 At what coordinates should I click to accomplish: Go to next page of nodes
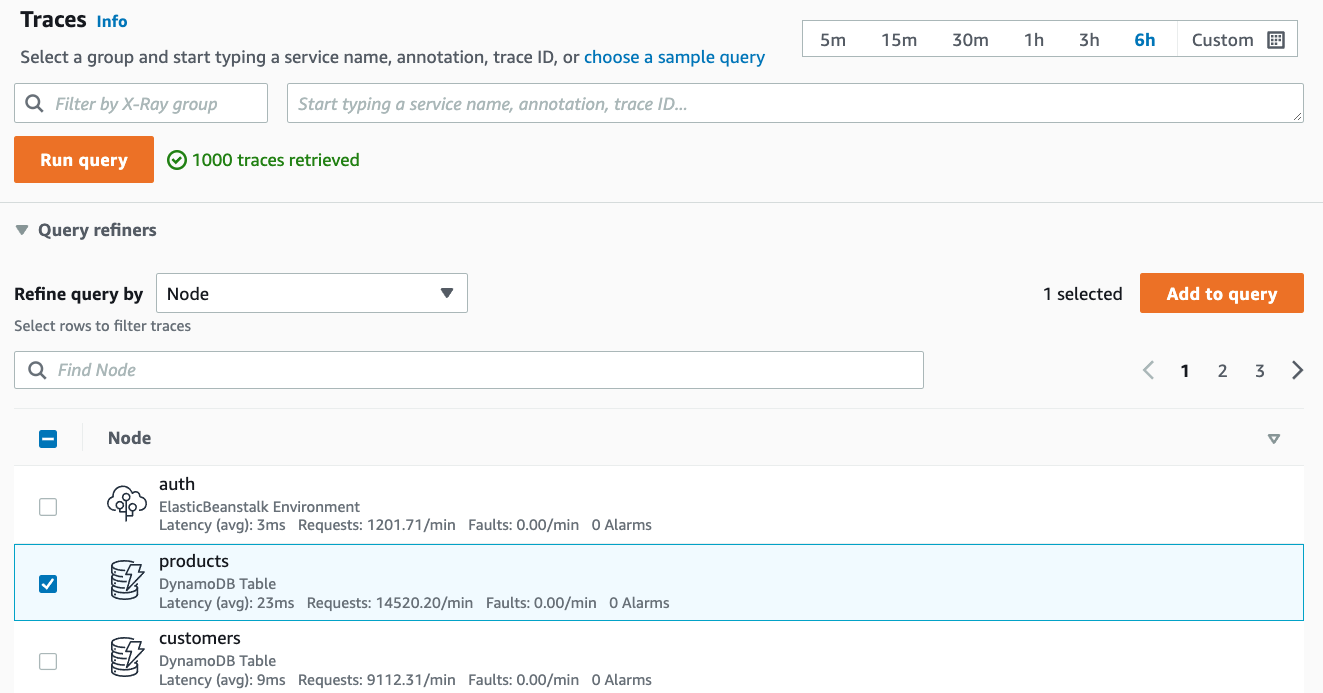[1297, 371]
